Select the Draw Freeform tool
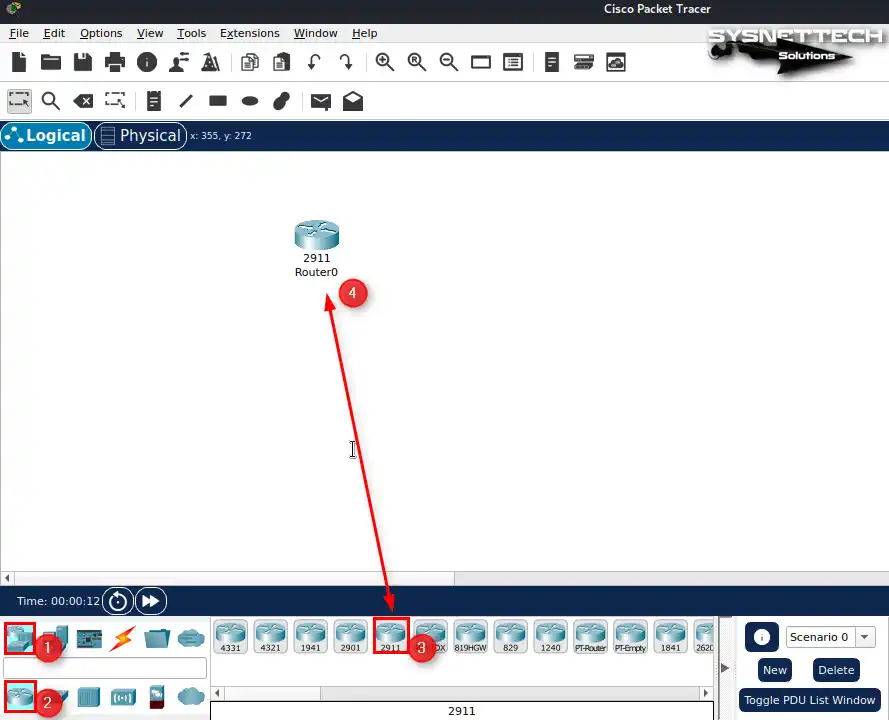Image resolution: width=889 pixels, height=720 pixels. pyautogui.click(x=282, y=101)
